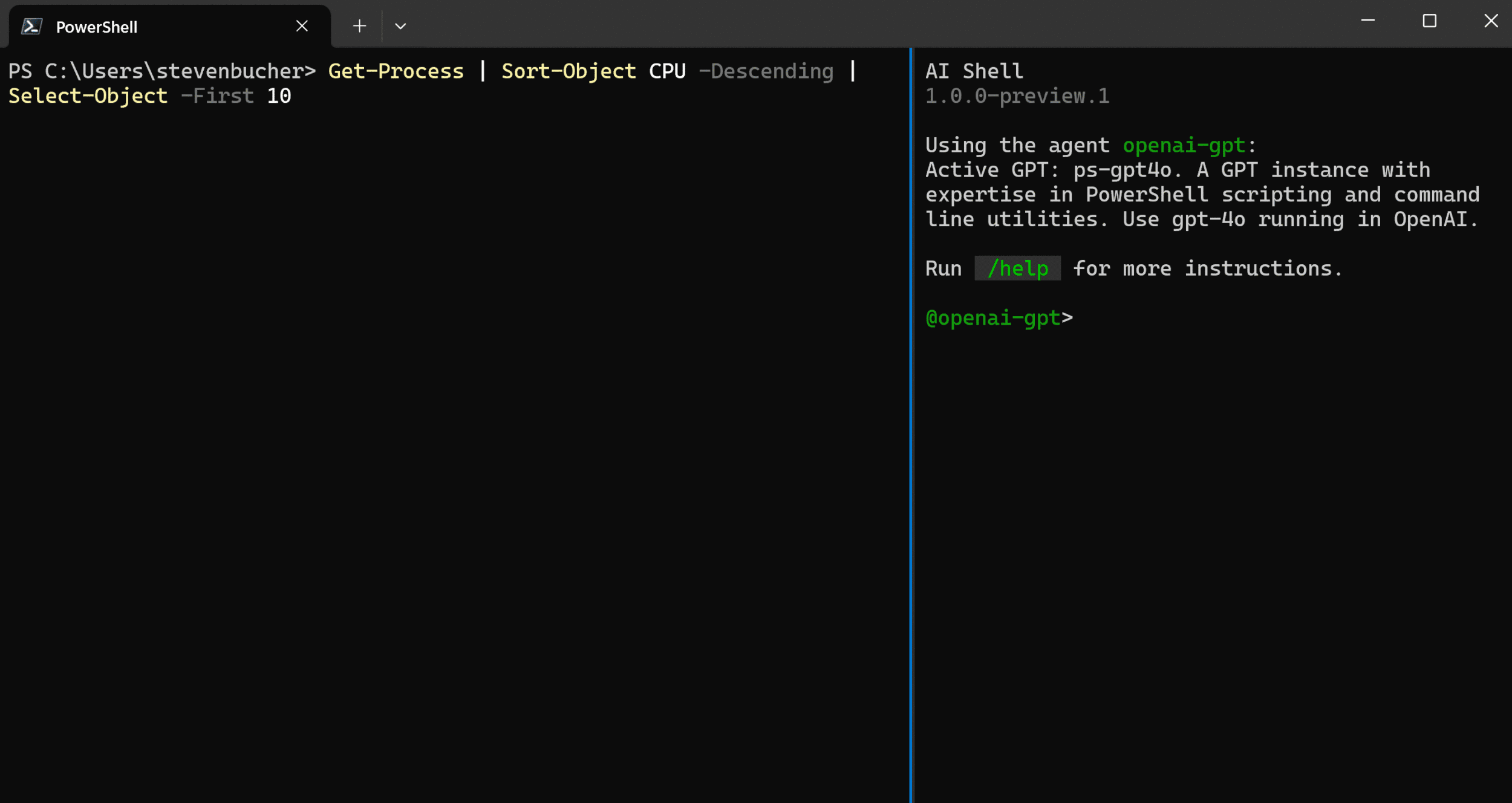
Task: Minimize the terminal window
Action: (1368, 21)
